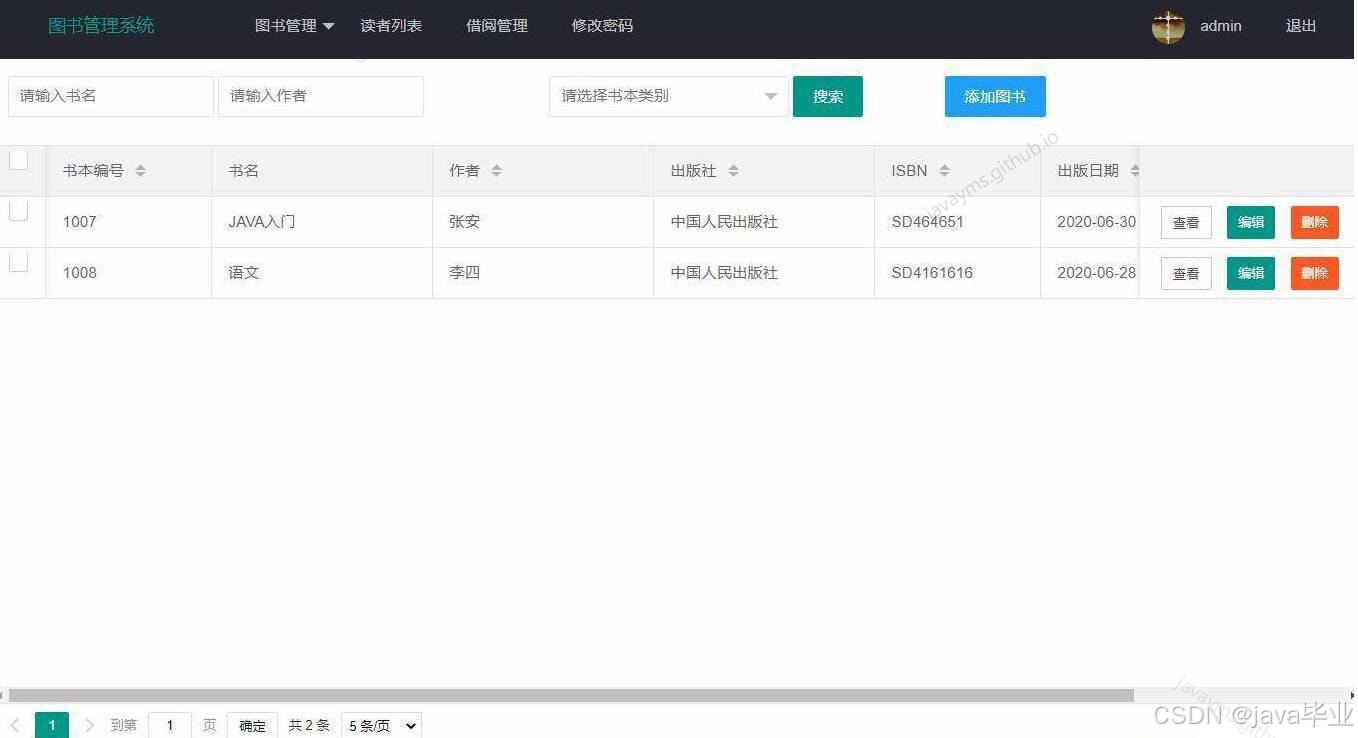Viewport: 1358px width, 738px height.
Task: Click the 搜索 search button
Action: pos(828,97)
